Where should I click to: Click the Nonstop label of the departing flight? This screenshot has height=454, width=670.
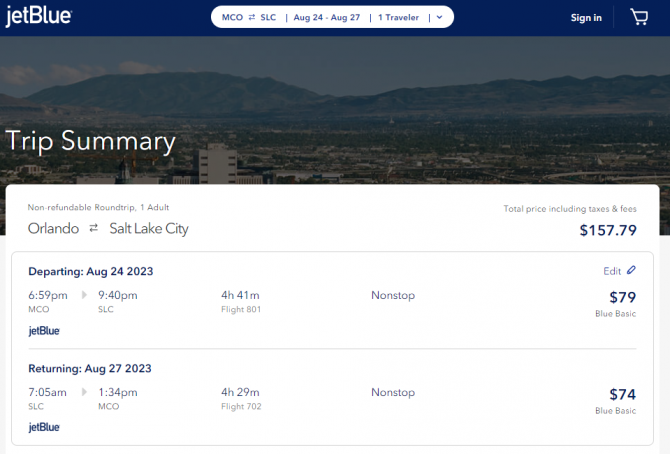(393, 295)
